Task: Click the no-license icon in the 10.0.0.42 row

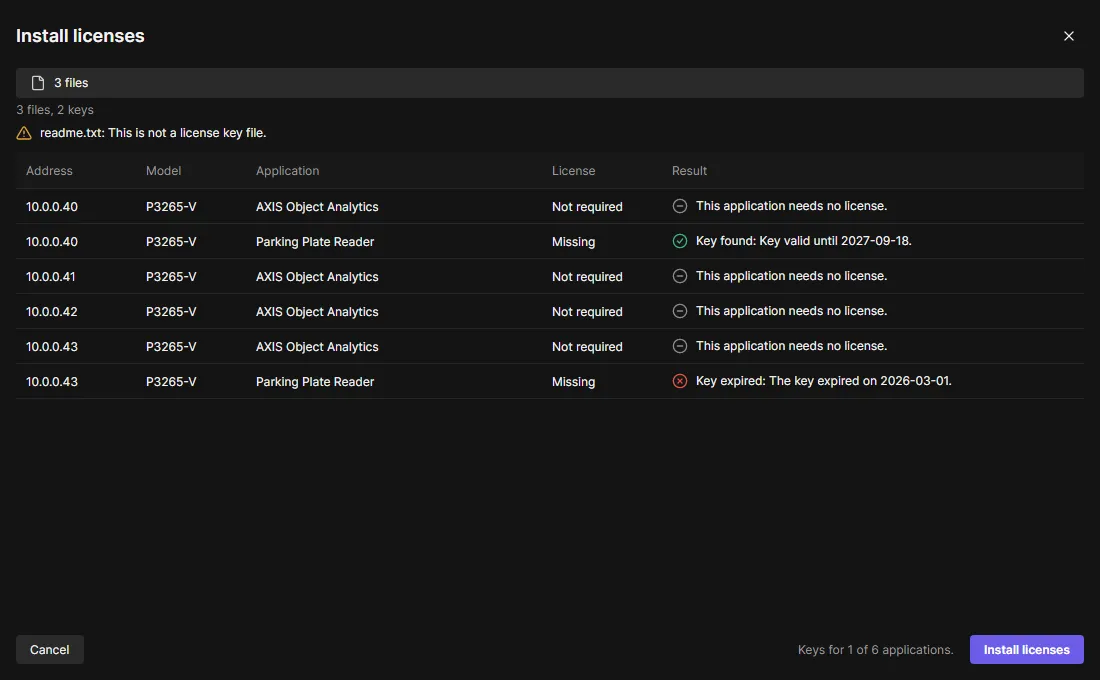Action: (680, 311)
